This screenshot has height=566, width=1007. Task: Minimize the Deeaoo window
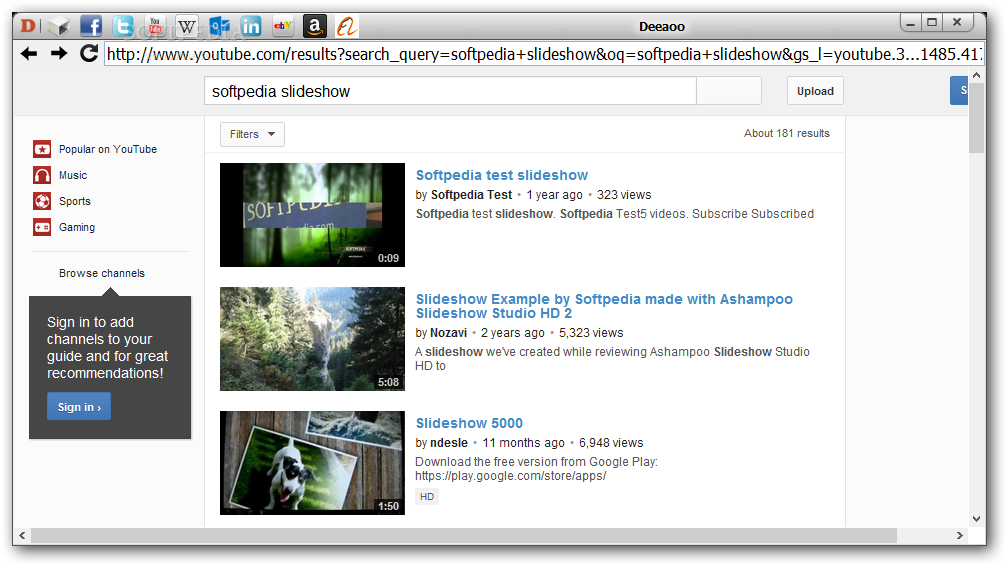(911, 23)
